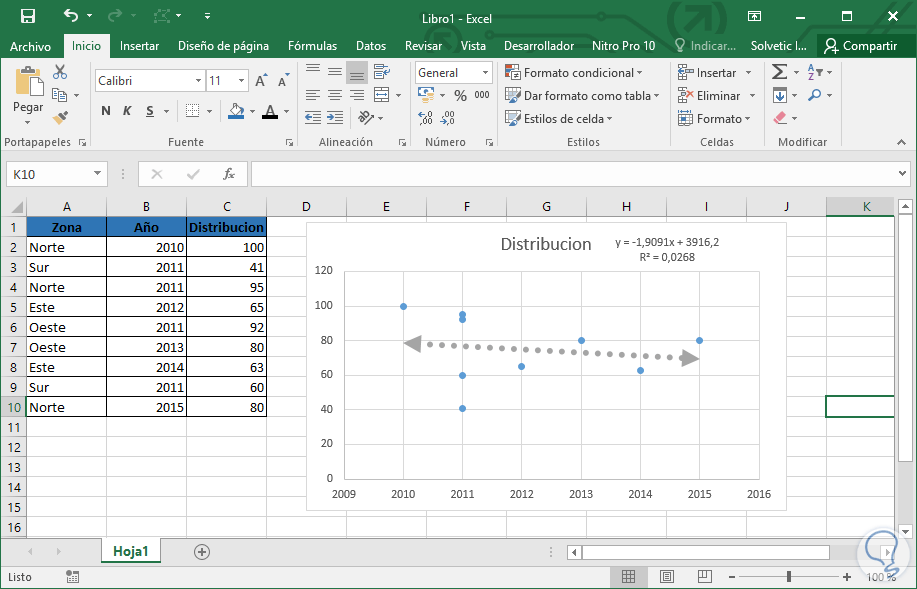Click the add new sheet plus icon
The image size is (917, 589).
(x=202, y=551)
